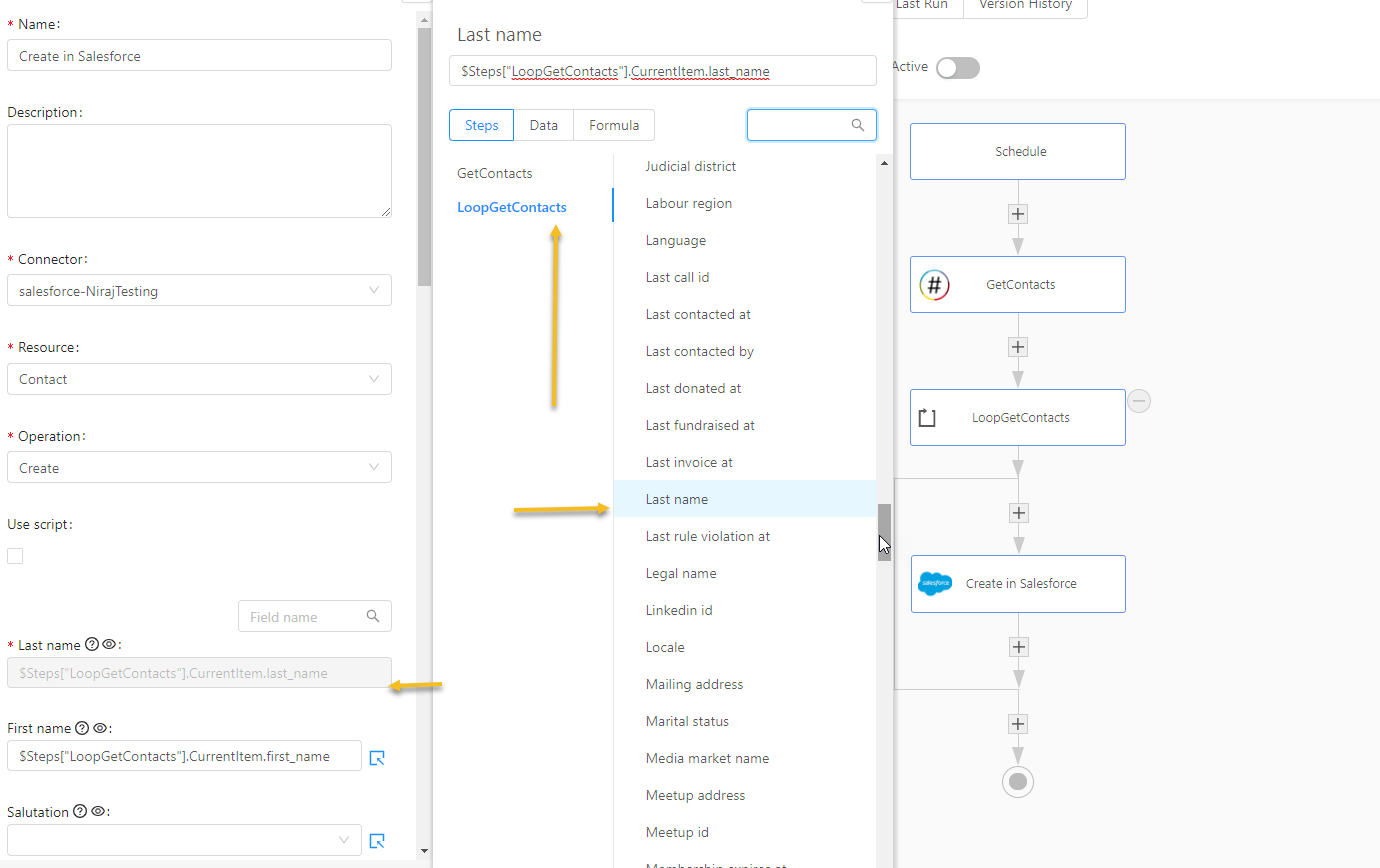Viewport: 1380px width, 868px height.
Task: Select the Create in Salesforce workflow node
Action: 1018,584
